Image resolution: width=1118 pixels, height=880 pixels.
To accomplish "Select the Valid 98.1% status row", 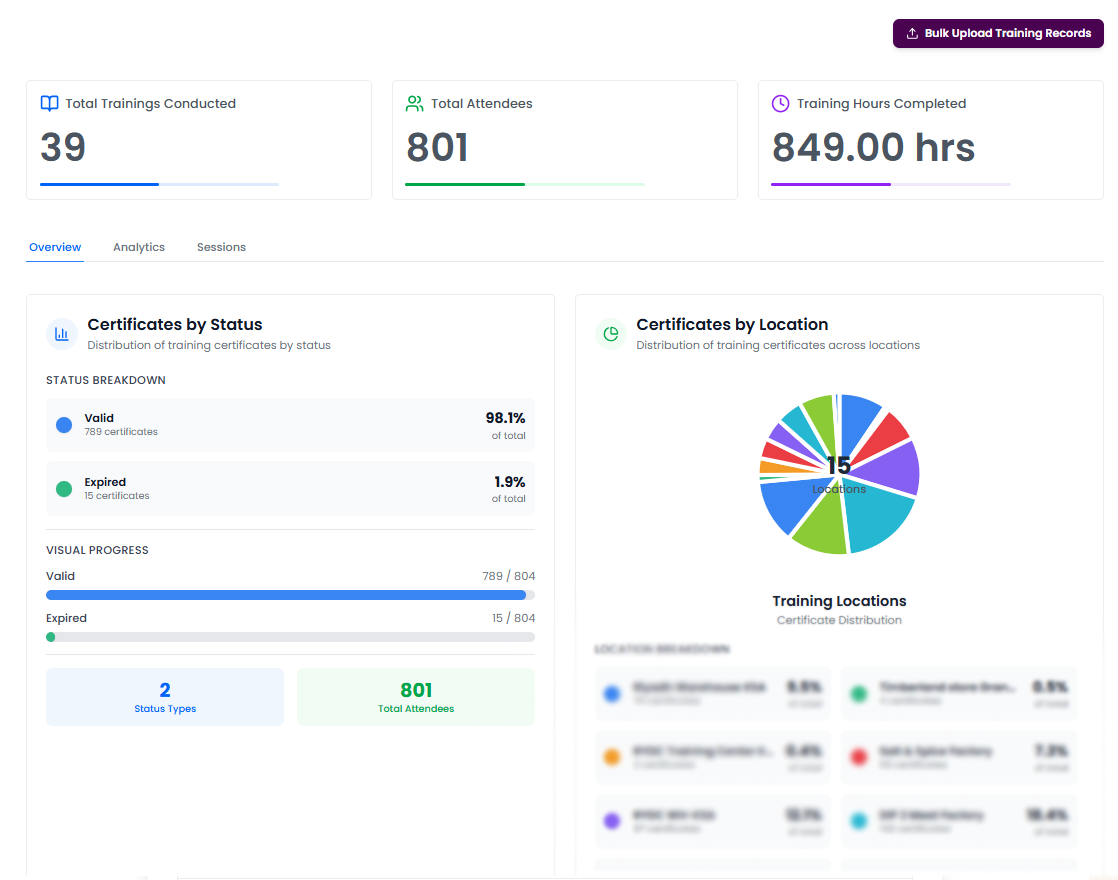I will [x=290, y=425].
